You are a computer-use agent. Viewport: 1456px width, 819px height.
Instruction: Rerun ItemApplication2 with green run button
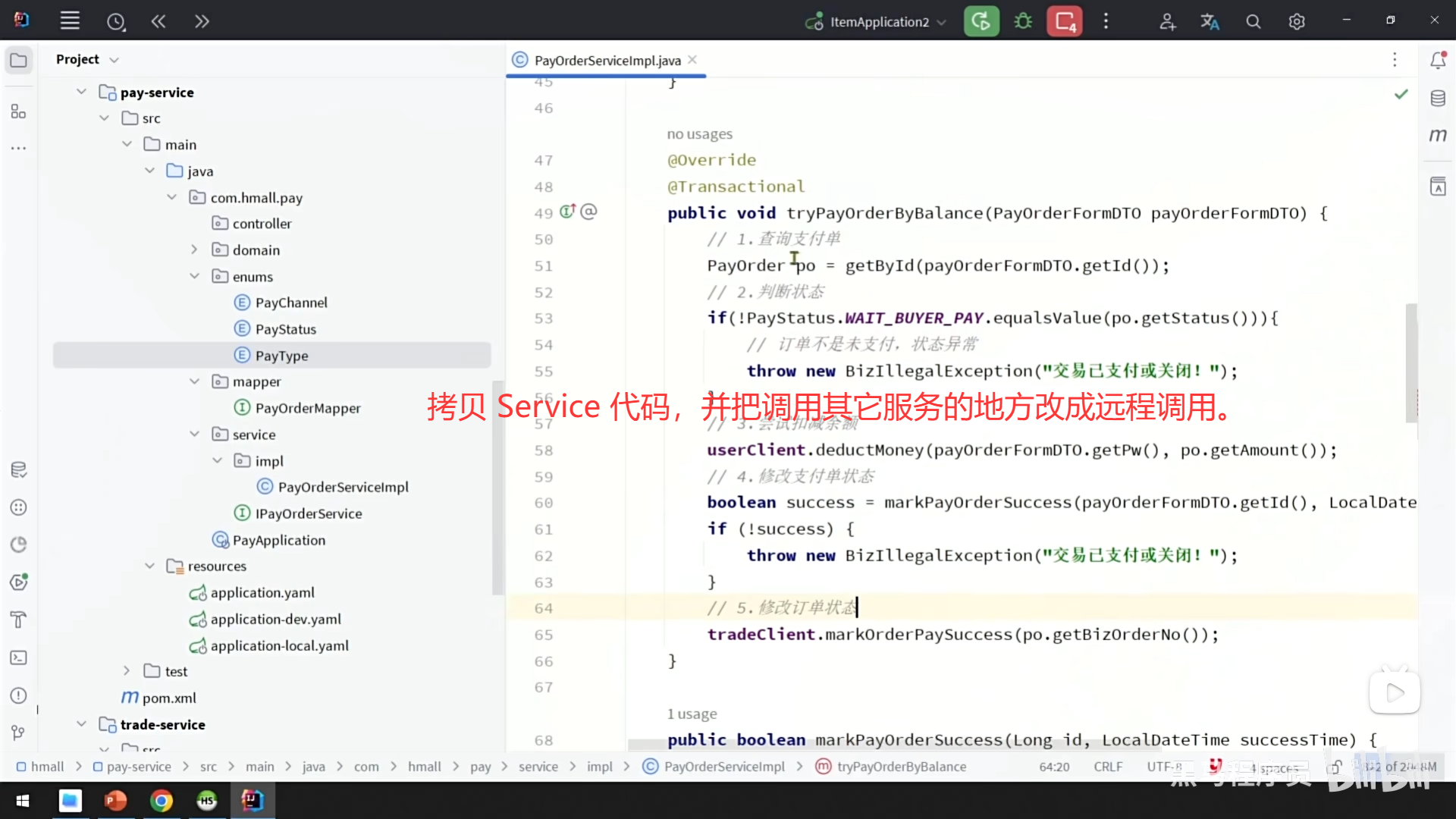click(x=981, y=21)
